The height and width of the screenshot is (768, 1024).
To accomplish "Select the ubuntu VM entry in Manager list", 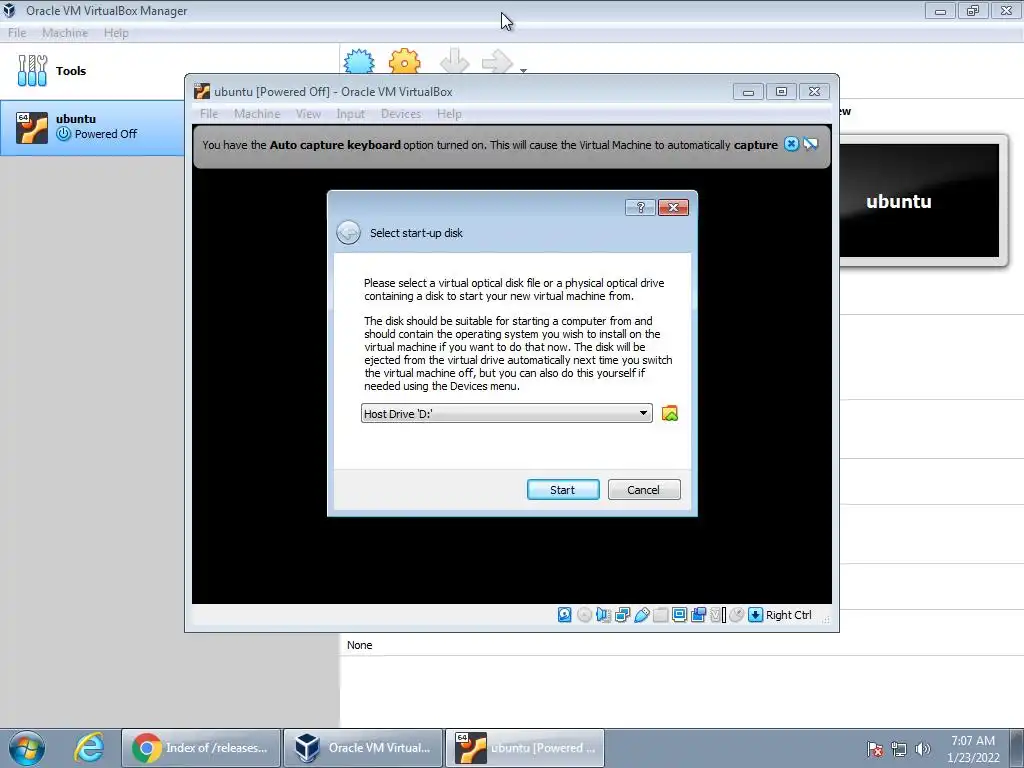I will [x=92, y=127].
